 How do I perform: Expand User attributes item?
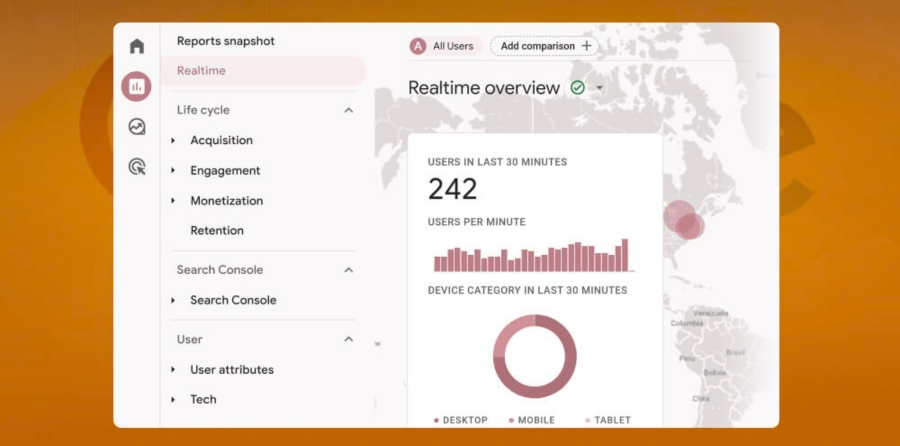pos(174,370)
